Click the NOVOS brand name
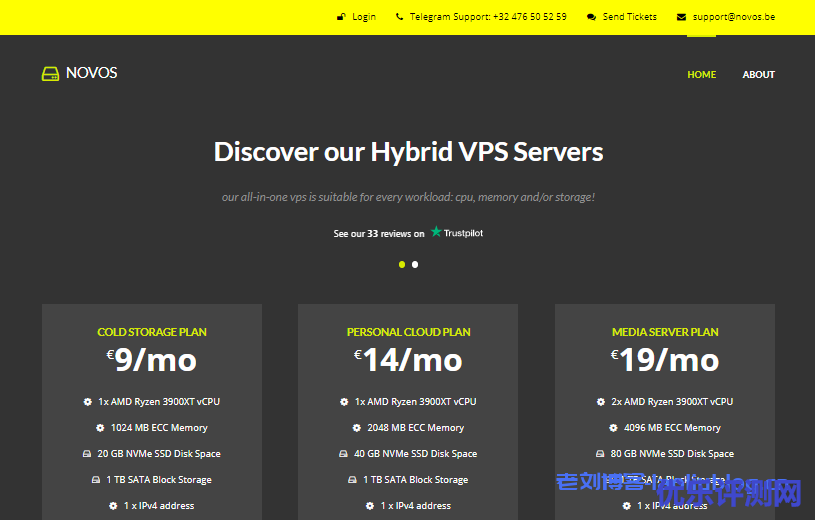This screenshot has width=815, height=520. (x=91, y=73)
